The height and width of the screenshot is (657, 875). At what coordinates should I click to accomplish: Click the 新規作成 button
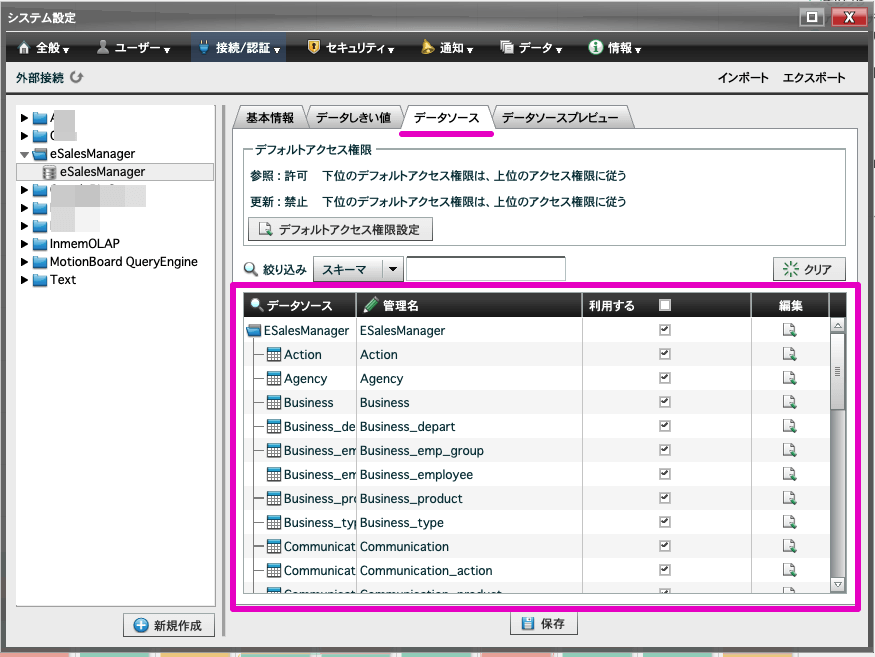tap(169, 625)
